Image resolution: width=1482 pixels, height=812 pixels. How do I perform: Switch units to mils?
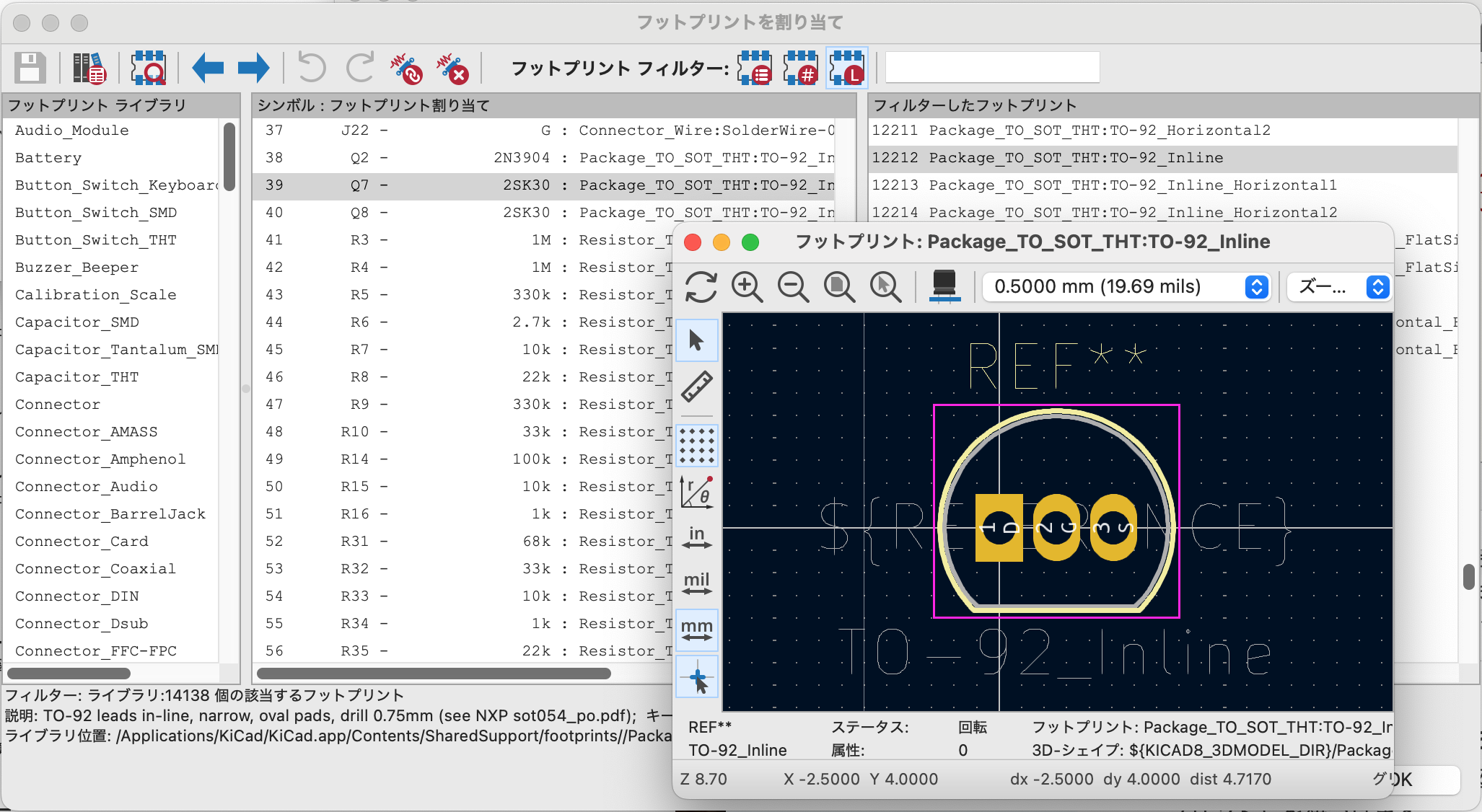tap(697, 584)
